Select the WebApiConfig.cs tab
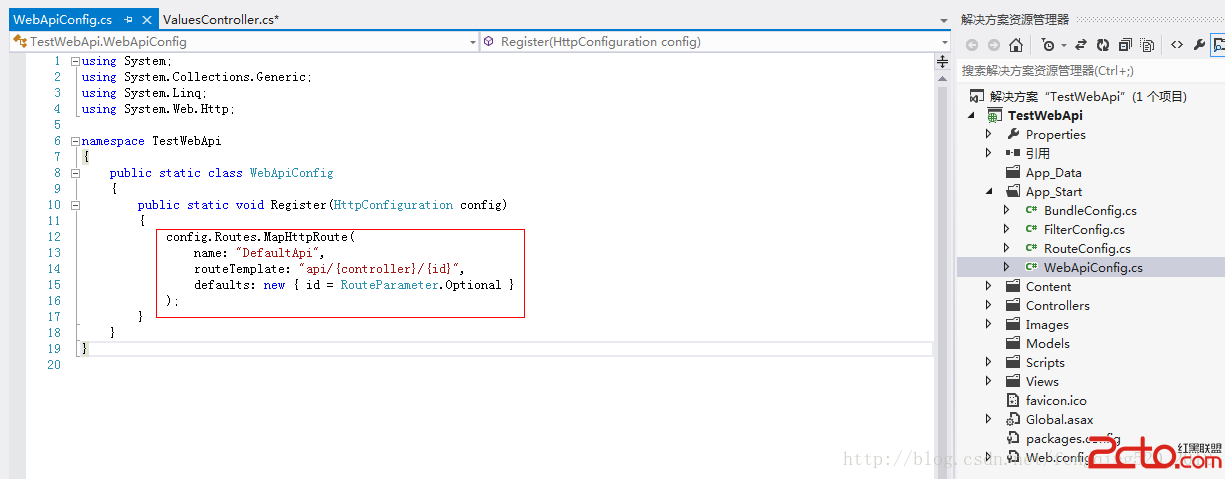The width and height of the screenshot is (1225, 479). click(62, 20)
